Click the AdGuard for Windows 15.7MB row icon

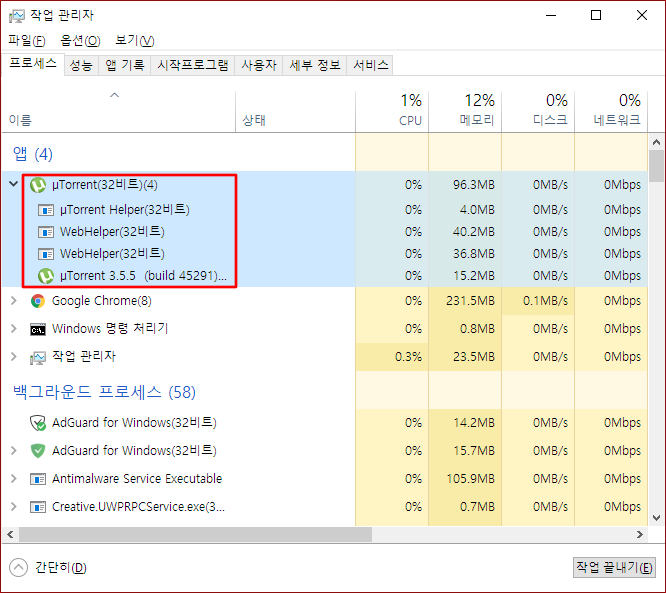[x=38, y=451]
